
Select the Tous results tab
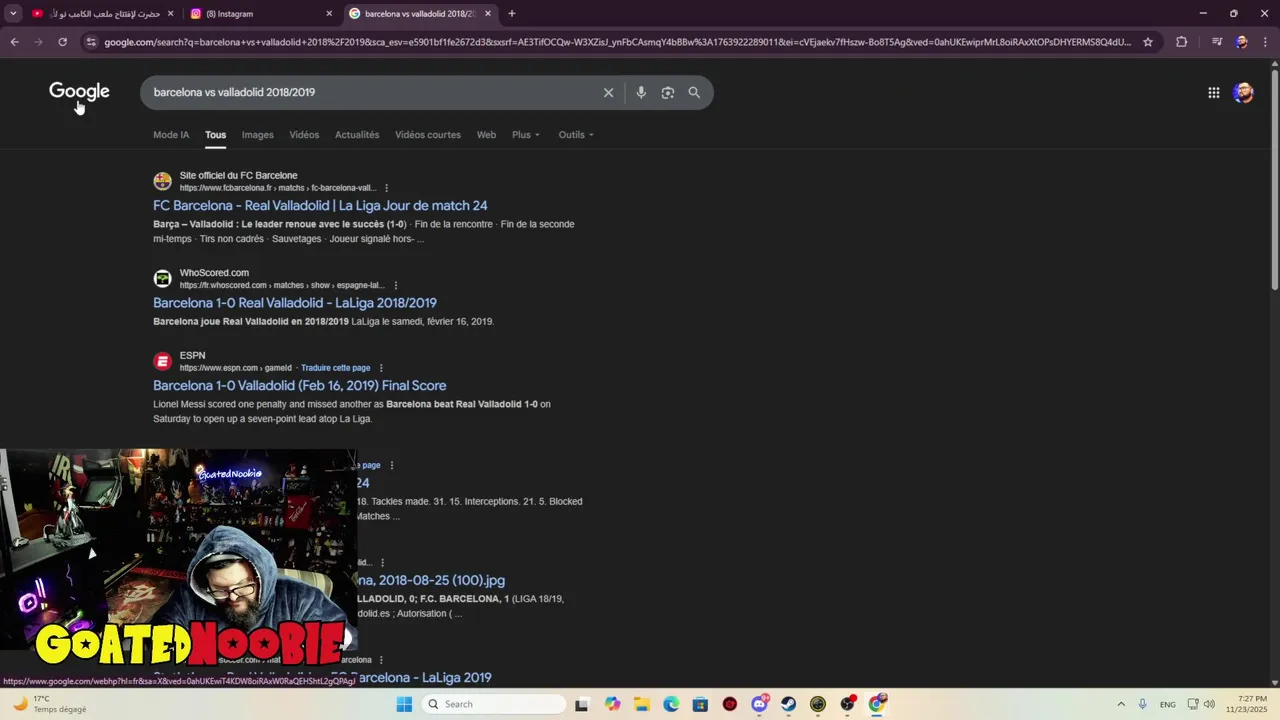point(215,135)
